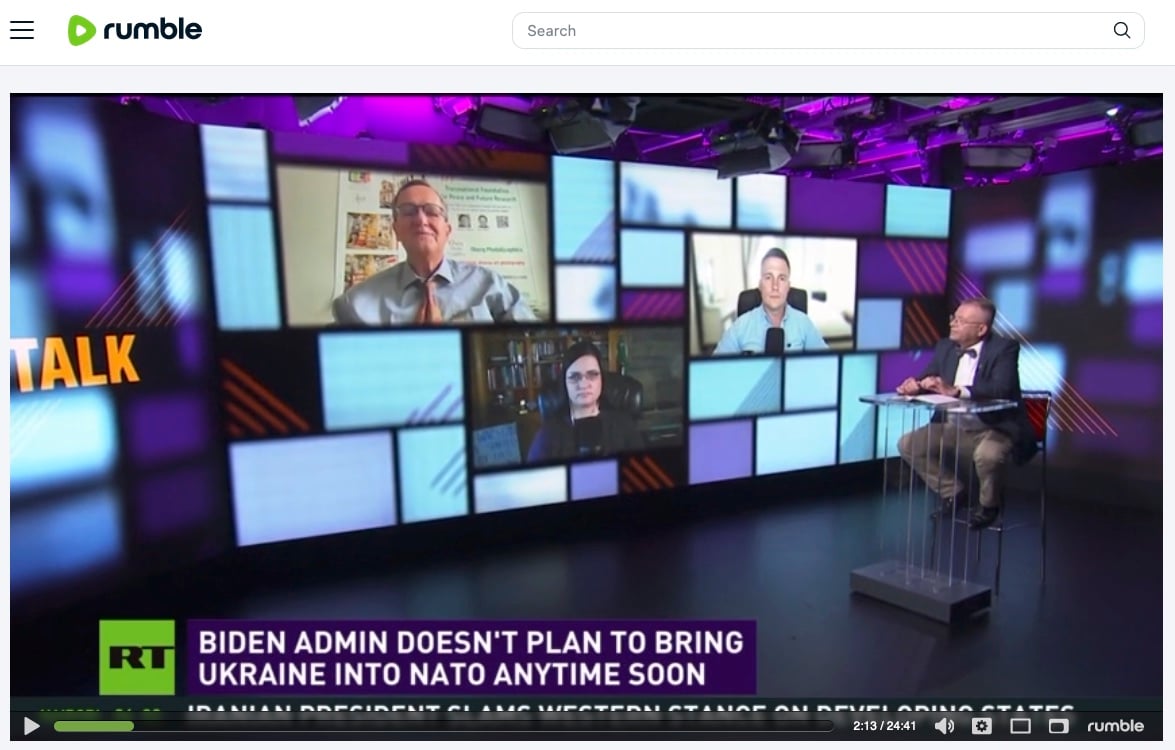The height and width of the screenshot is (750, 1175).
Task: Seek using the video progress bar
Action: click(x=444, y=725)
